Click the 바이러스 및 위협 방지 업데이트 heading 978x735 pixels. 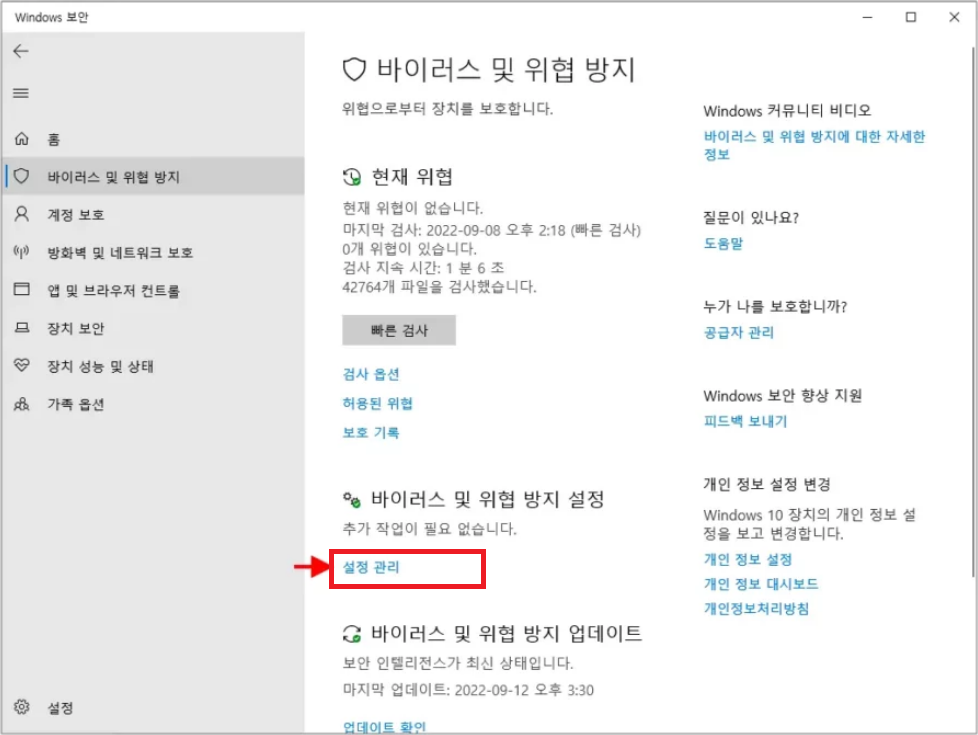point(506,633)
